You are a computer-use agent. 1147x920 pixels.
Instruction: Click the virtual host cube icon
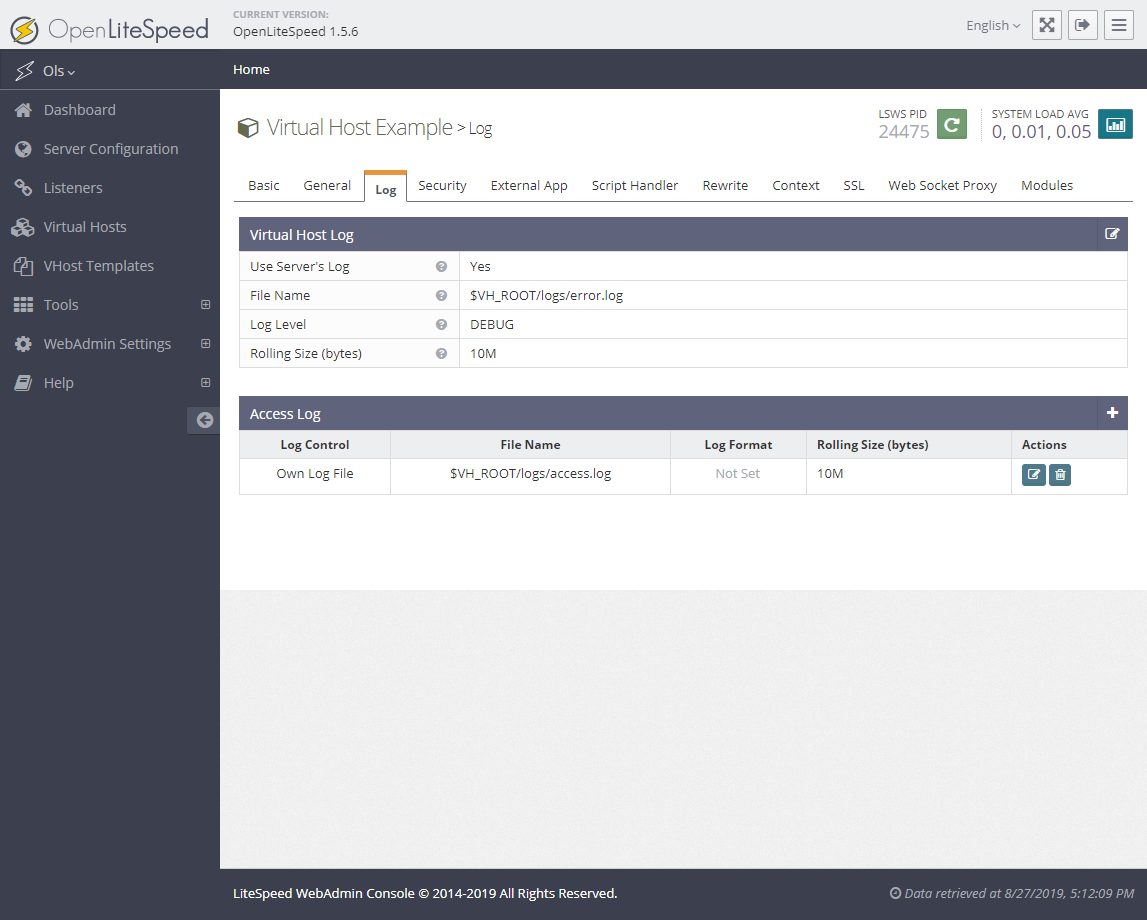(x=248, y=128)
